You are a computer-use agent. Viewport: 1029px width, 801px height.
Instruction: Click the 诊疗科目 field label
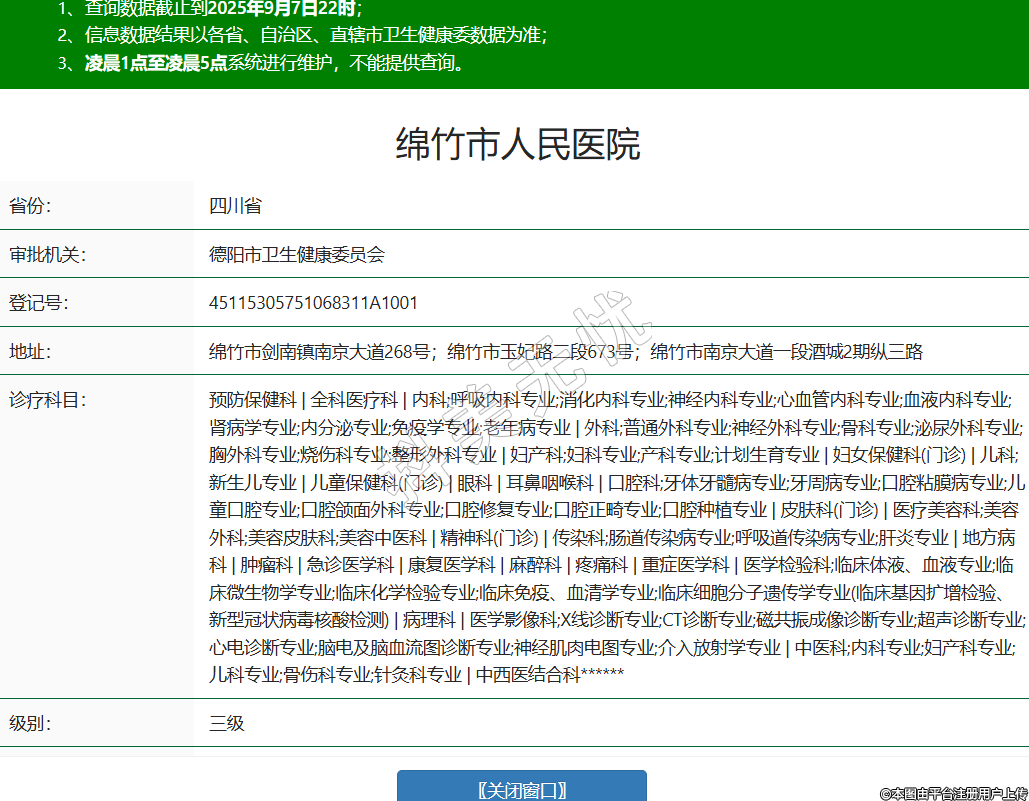(47, 400)
